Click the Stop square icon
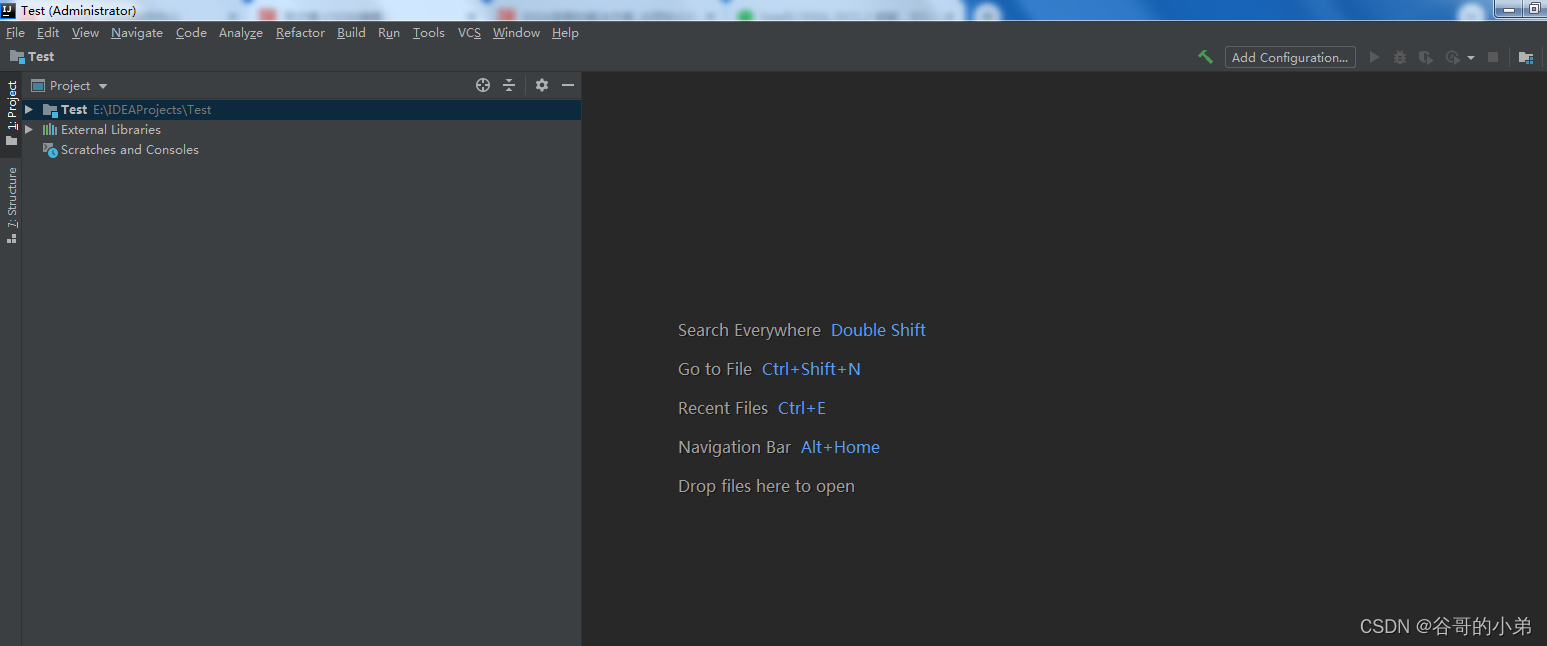The image size is (1547, 646). coord(1493,57)
